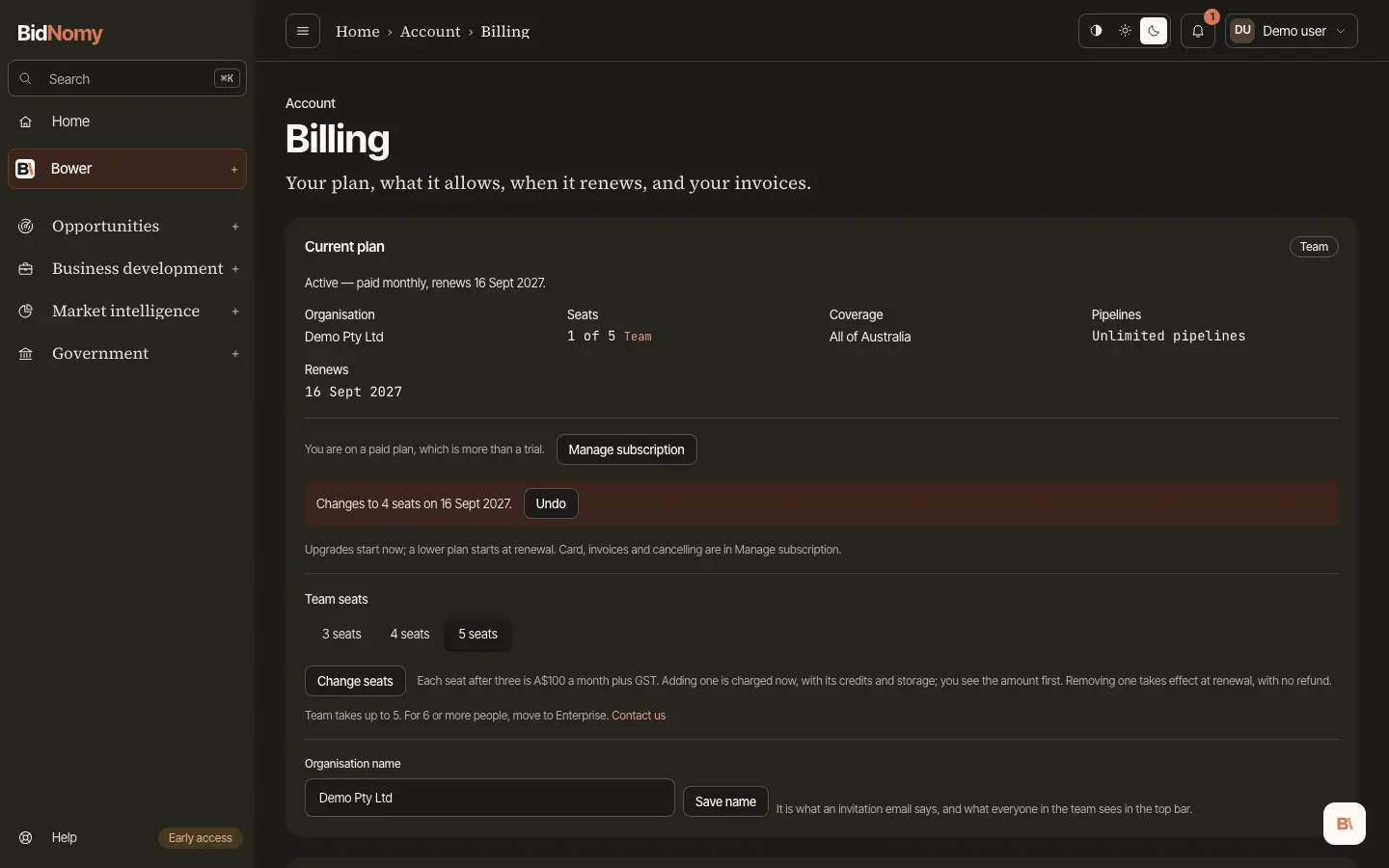Go to Account breadcrumb

(430, 31)
